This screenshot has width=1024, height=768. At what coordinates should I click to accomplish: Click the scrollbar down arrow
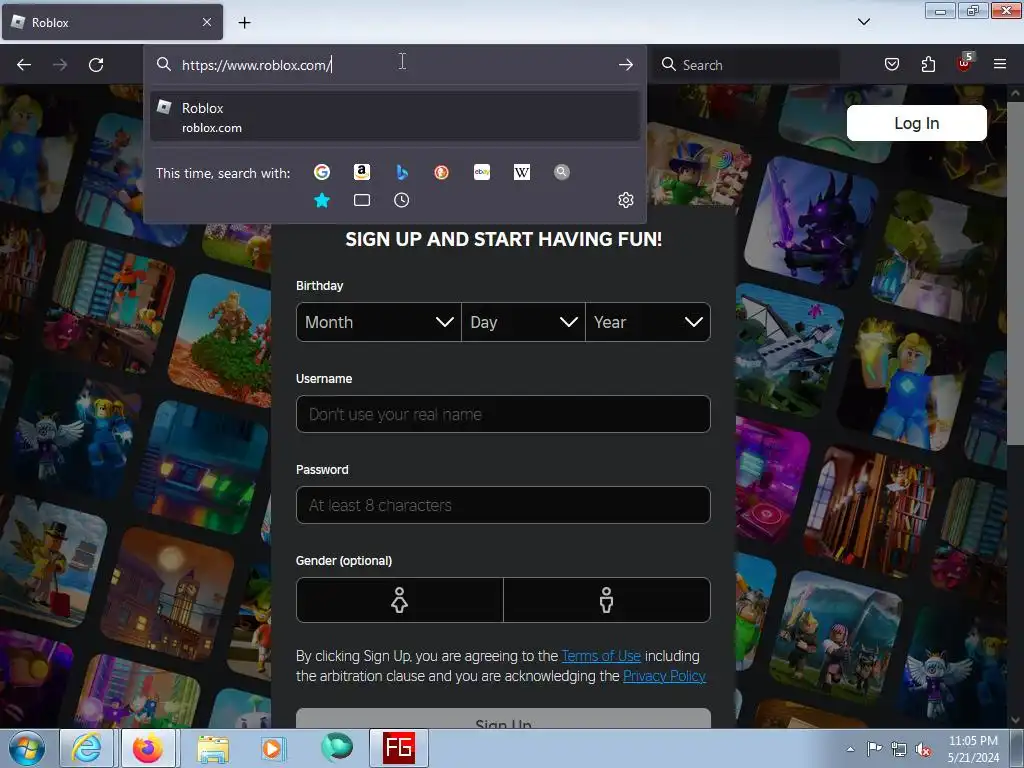1016,720
